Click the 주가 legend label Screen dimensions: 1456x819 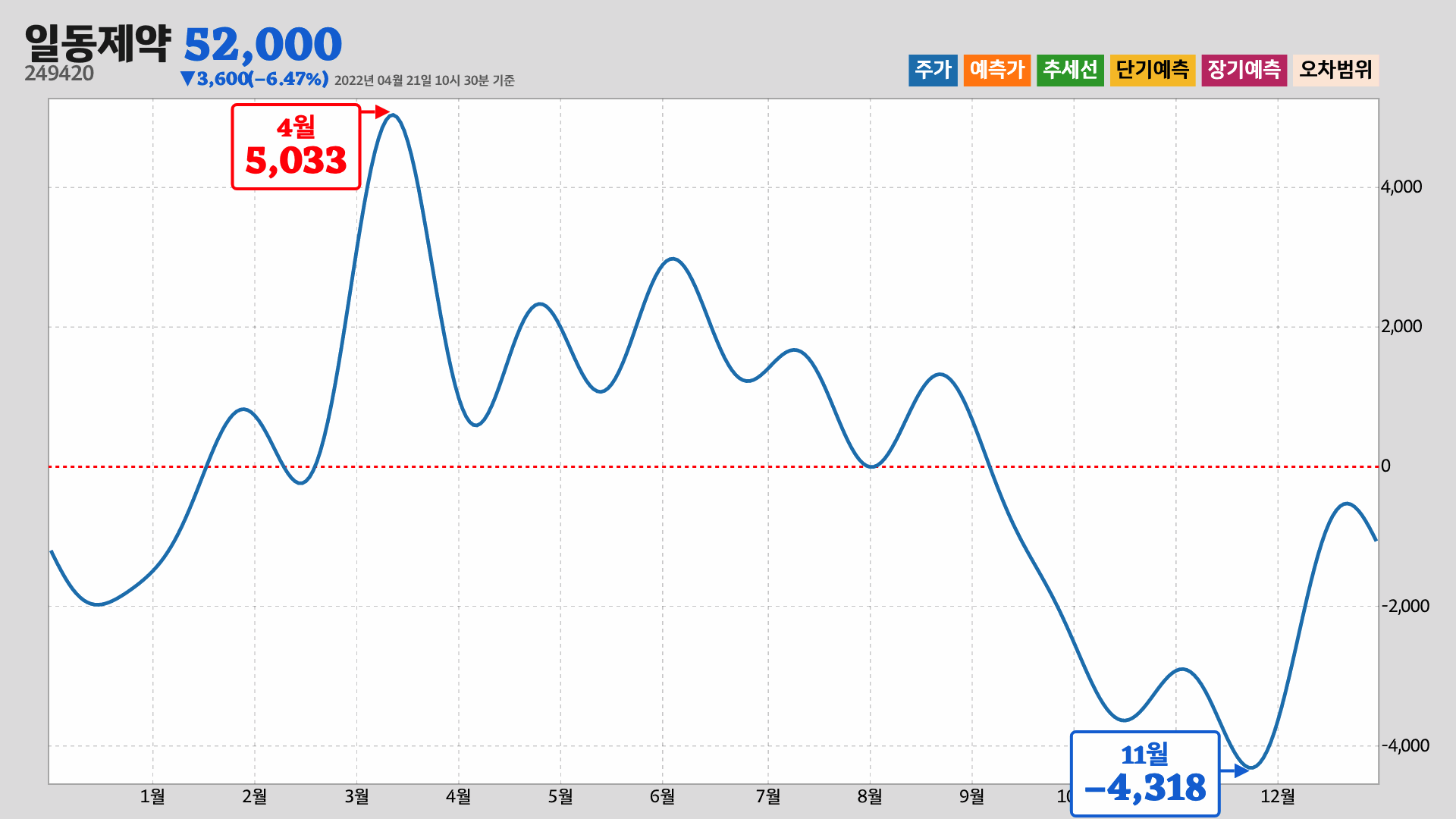tap(933, 71)
